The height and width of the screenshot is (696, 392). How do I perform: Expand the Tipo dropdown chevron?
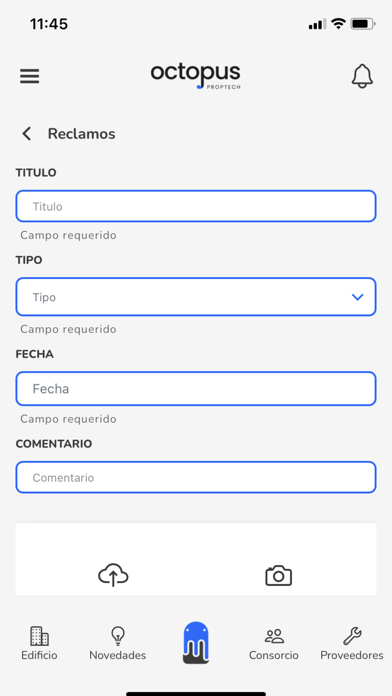[357, 297]
